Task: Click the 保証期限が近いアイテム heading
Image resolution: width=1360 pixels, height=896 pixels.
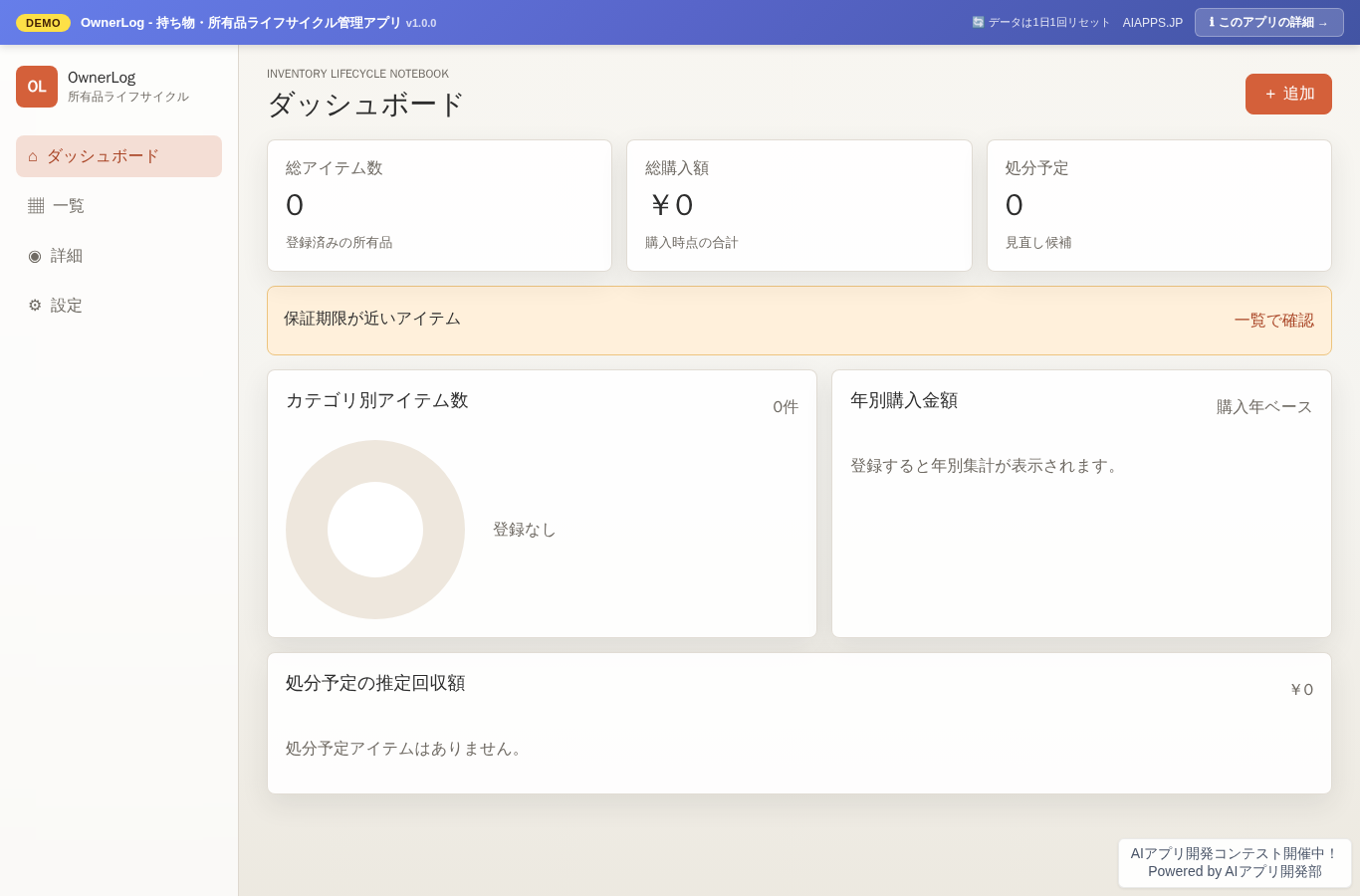Action: coord(372,319)
